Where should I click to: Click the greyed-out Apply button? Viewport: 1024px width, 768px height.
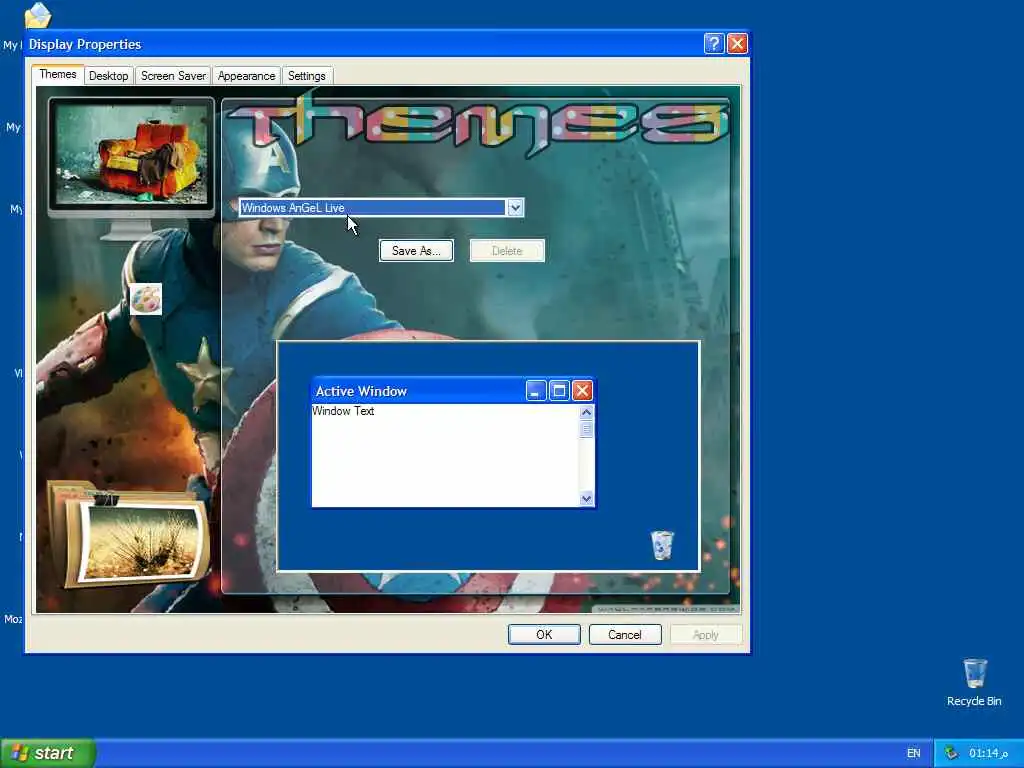pyautogui.click(x=706, y=635)
